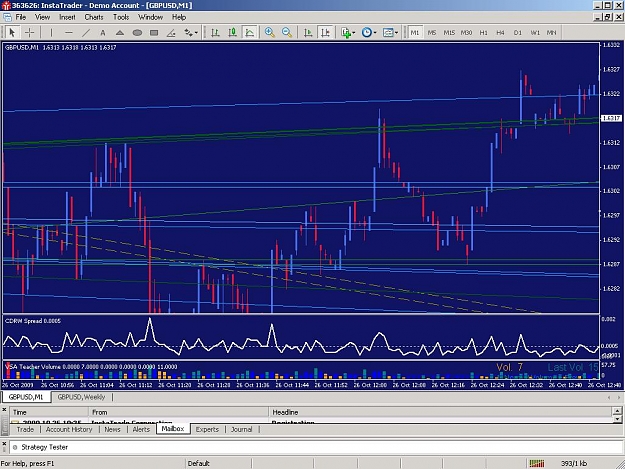This screenshot has width=625, height=469.
Task: Close the Terminal panel with its X
Action: (4, 410)
